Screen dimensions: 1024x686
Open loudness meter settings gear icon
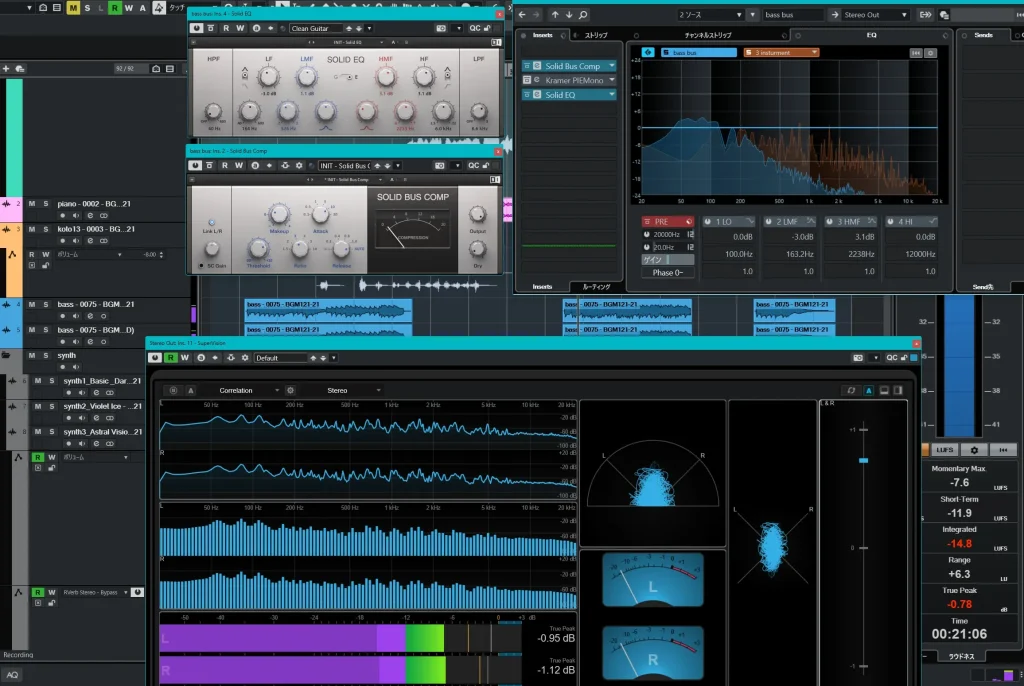[973, 450]
